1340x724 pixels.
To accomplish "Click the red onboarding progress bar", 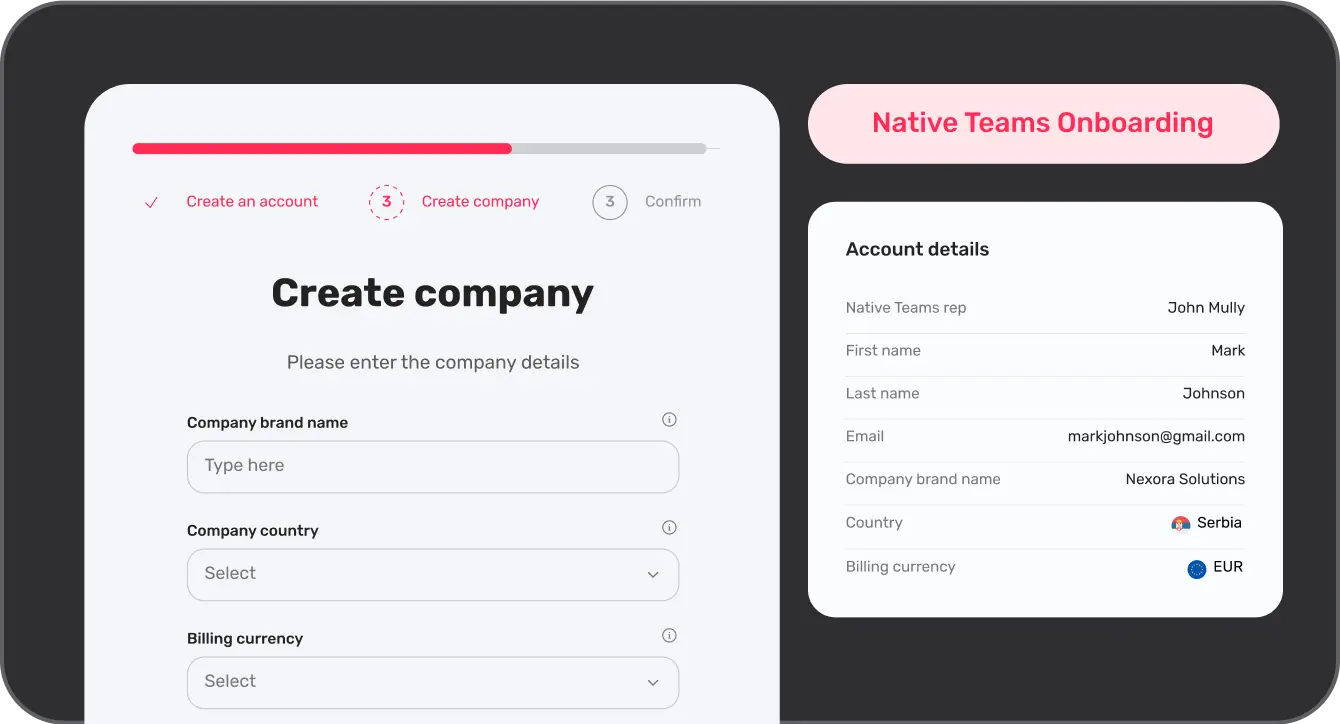I will point(322,148).
